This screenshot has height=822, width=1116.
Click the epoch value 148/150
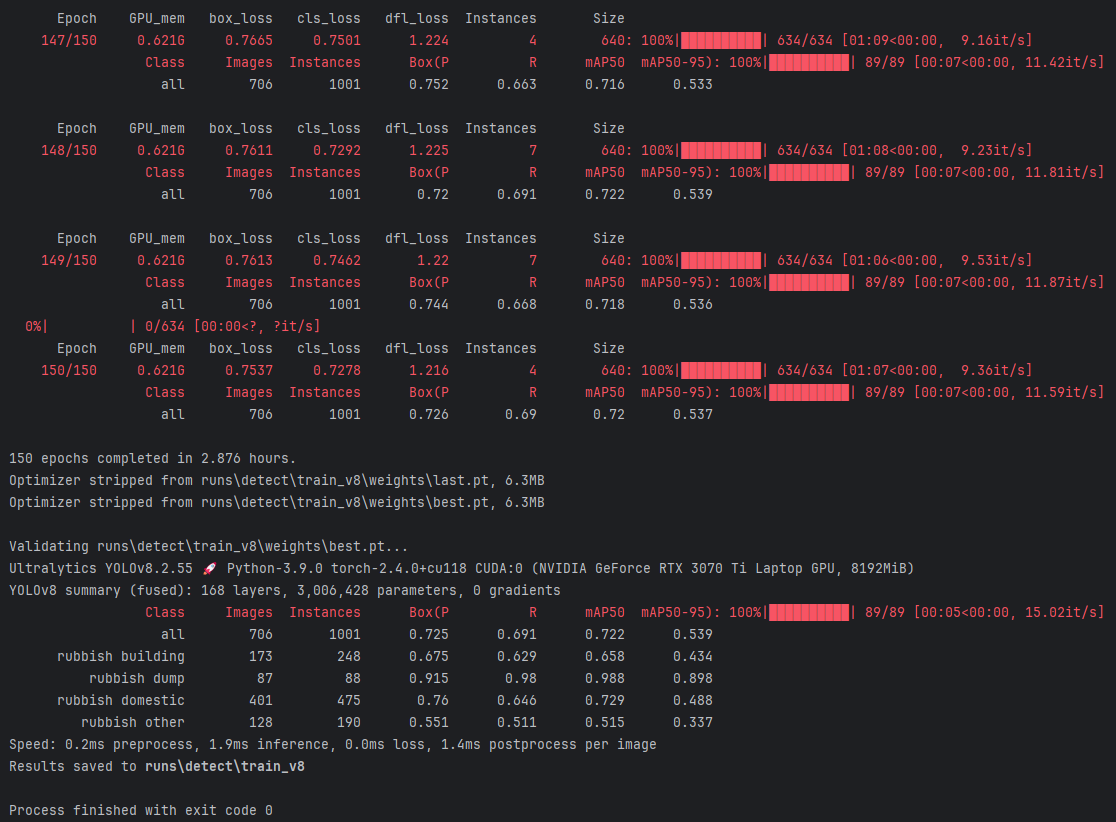69,151
